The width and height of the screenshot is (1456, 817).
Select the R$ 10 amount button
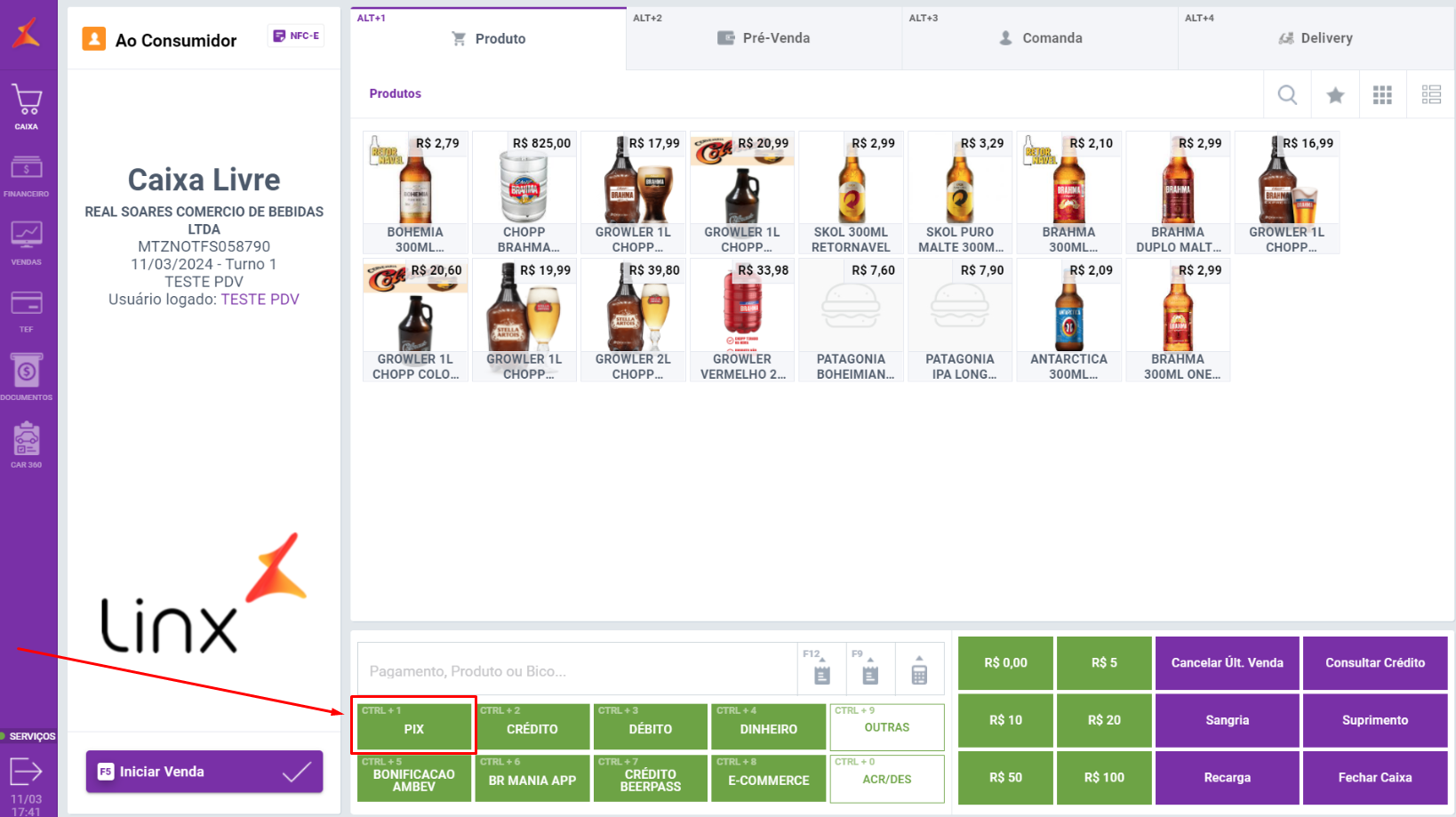click(1005, 720)
